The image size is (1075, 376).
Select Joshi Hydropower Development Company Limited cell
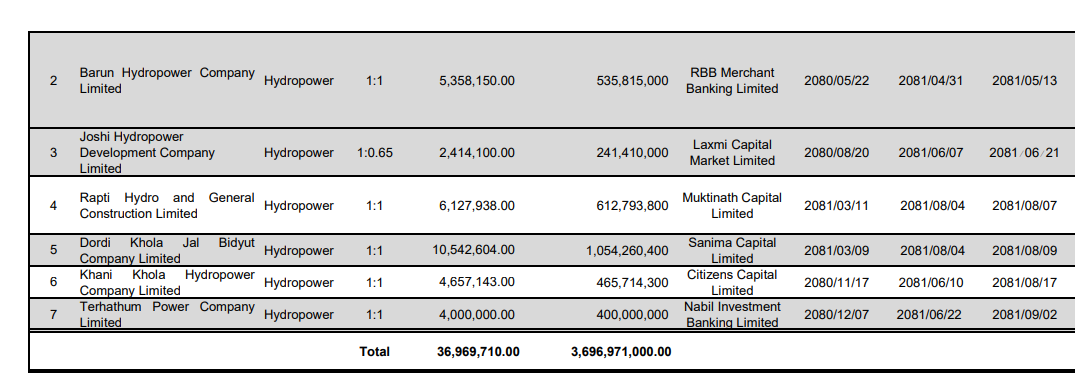tap(147, 152)
